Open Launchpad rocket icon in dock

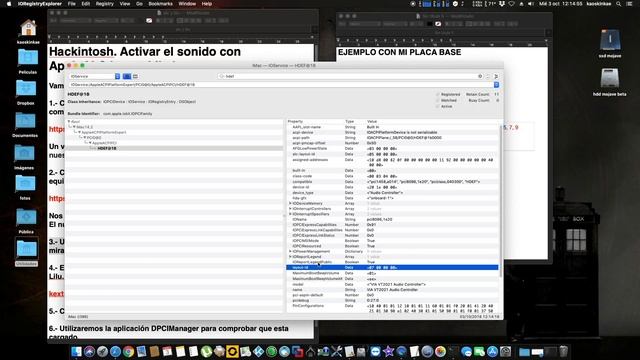coord(102,351)
